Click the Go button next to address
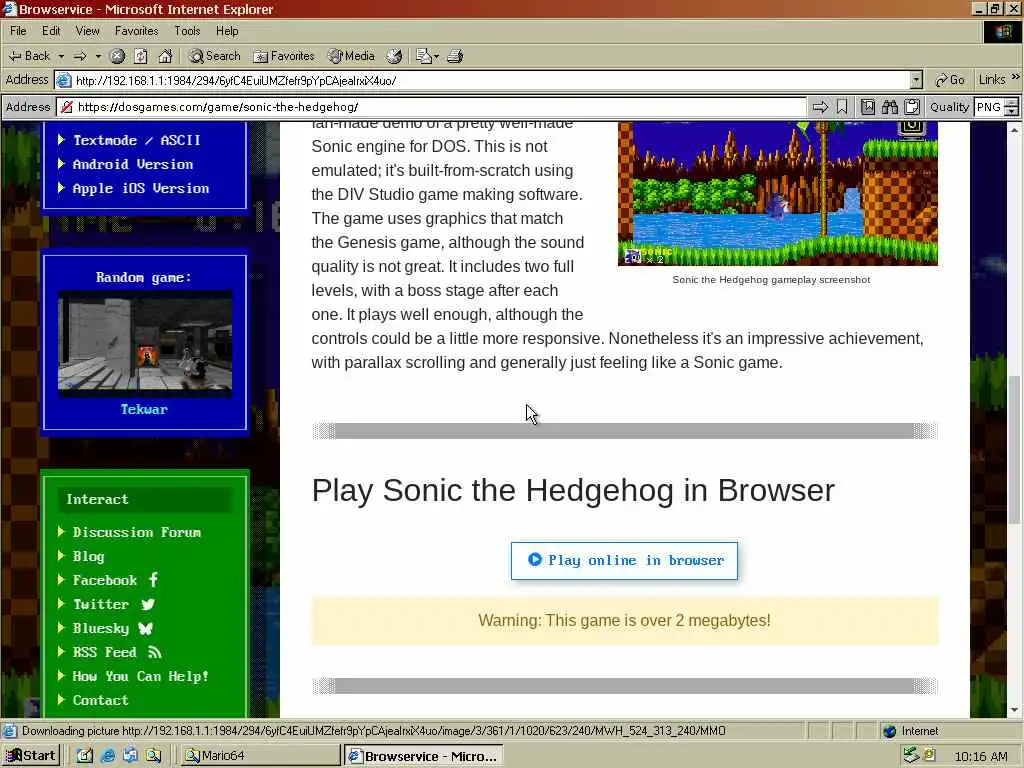 point(950,80)
